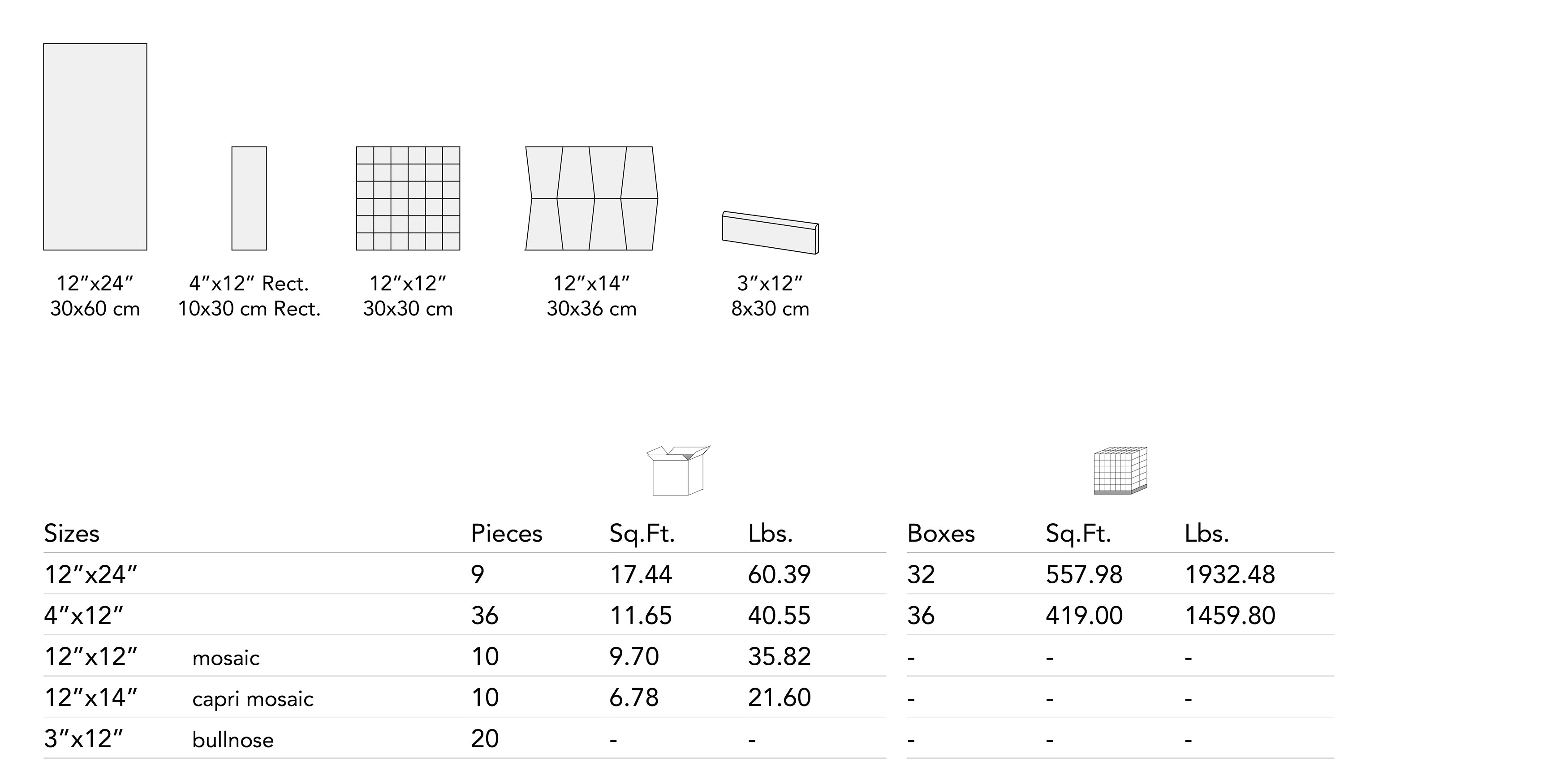Image resolution: width=1568 pixels, height=784 pixels.
Task: Click the 3"x12" bullnose trim icon
Action: [770, 233]
